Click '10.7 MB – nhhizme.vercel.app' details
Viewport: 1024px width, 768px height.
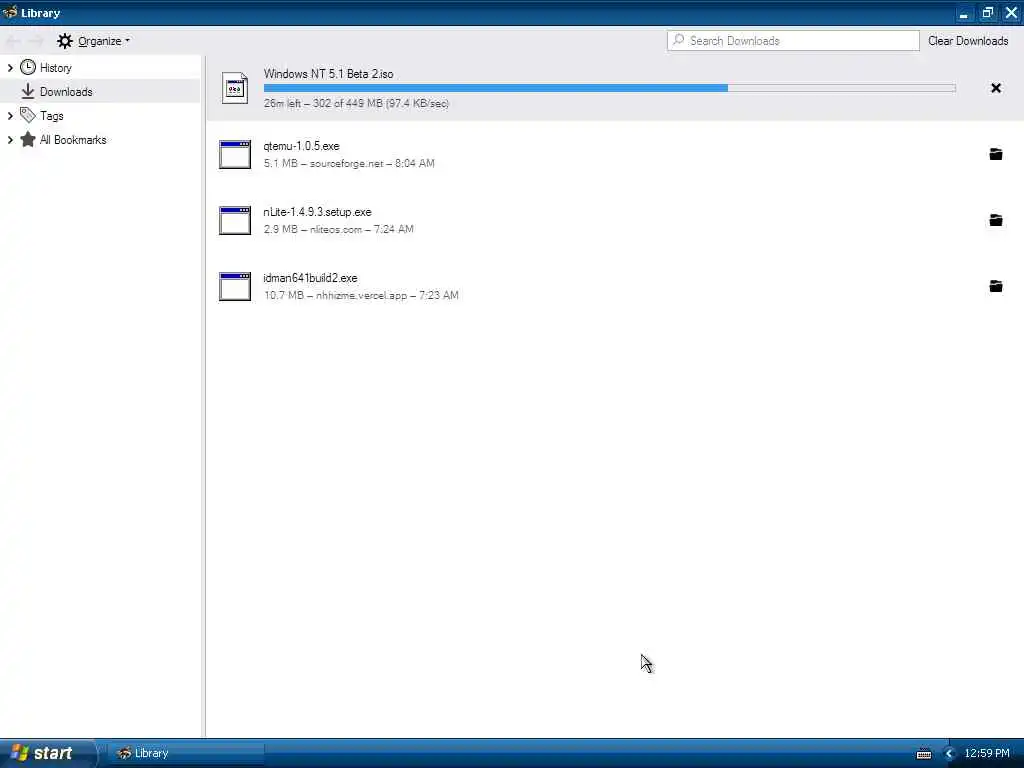pyautogui.click(x=360, y=295)
